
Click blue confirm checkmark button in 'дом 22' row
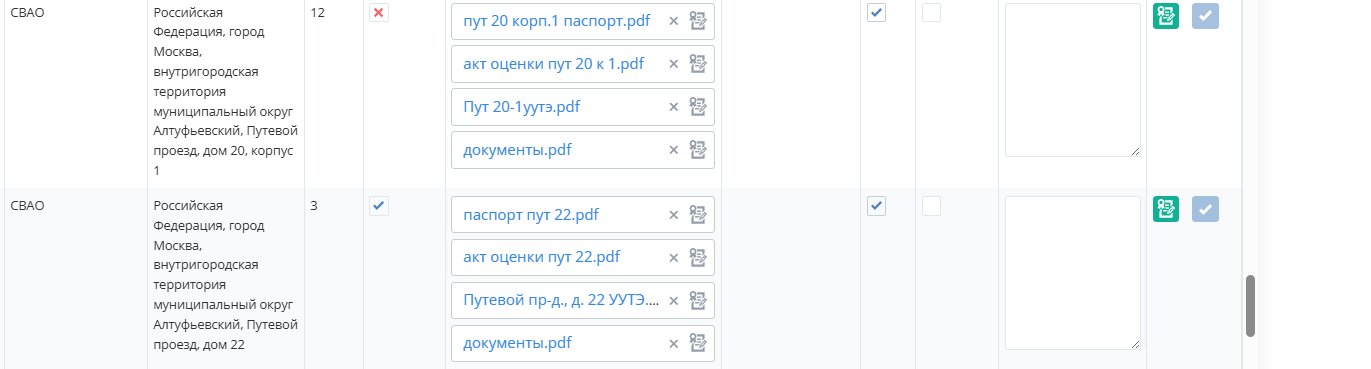(1205, 209)
